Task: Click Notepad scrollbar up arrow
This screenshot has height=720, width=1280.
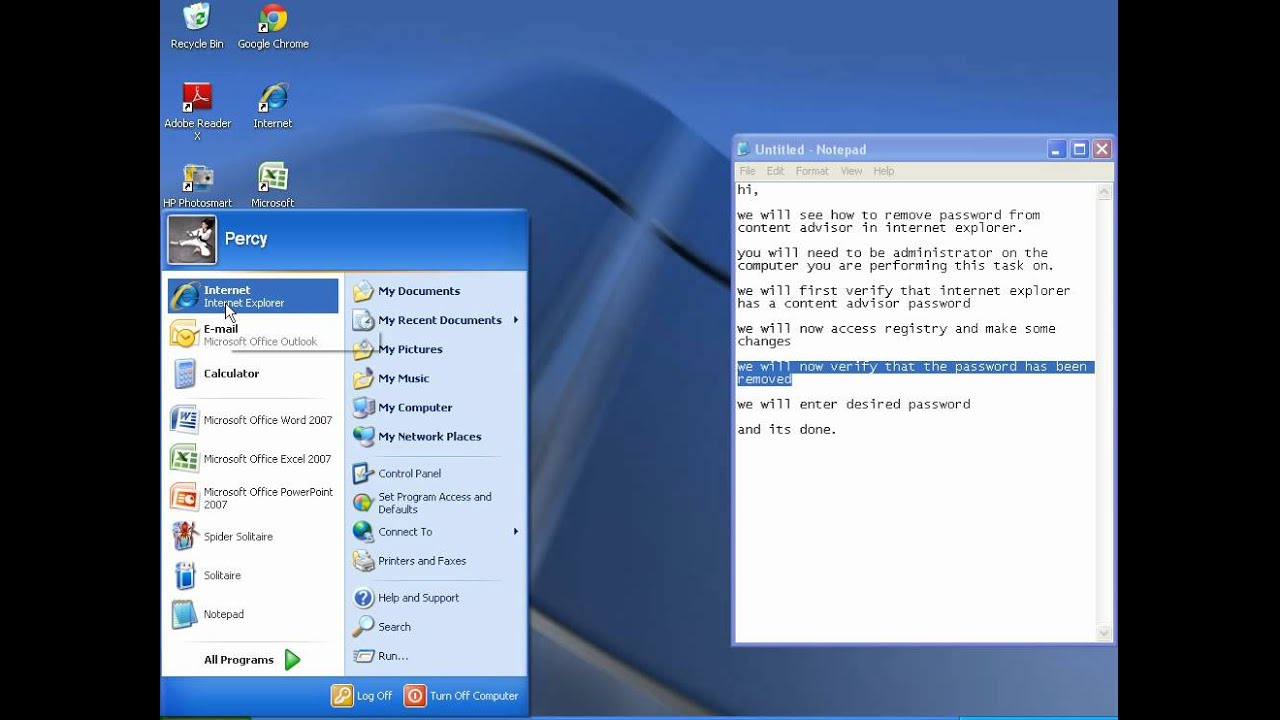Action: (x=1104, y=191)
